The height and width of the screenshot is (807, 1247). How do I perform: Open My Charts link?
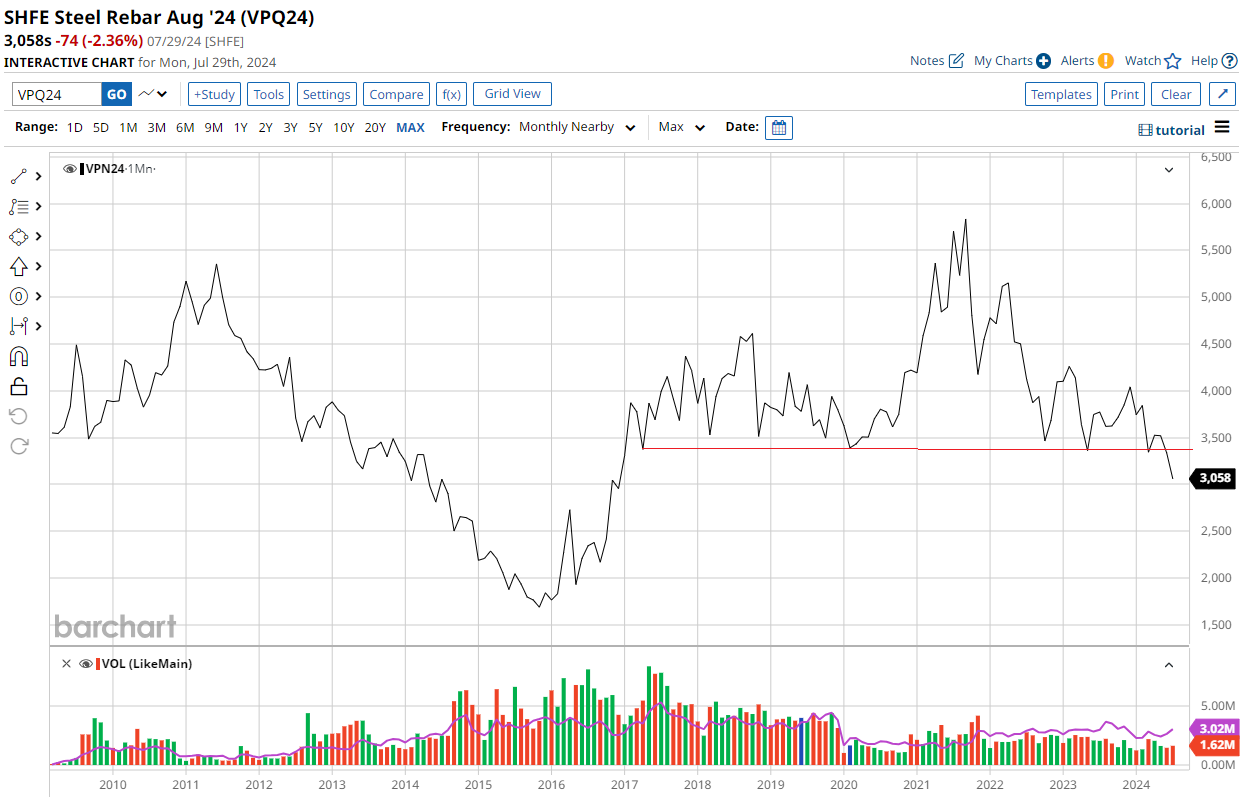(1011, 61)
